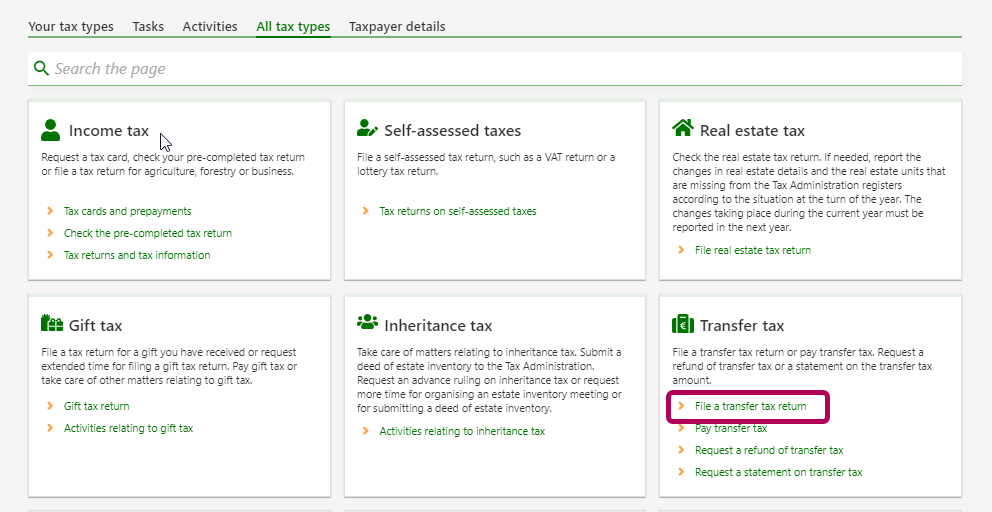Click the Income tax person icon
The width and height of the screenshot is (992, 512).
click(x=51, y=130)
